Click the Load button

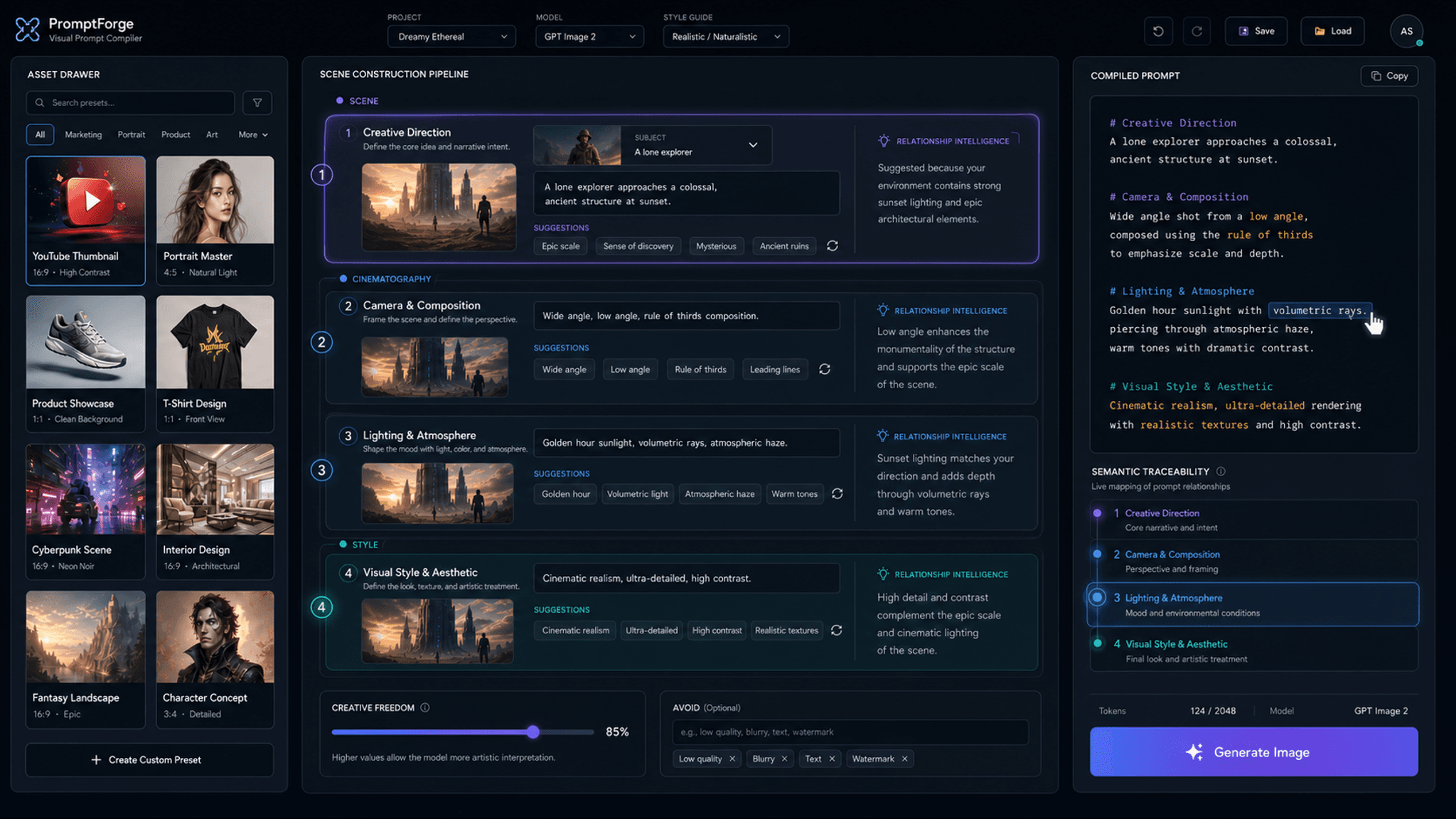point(1332,31)
